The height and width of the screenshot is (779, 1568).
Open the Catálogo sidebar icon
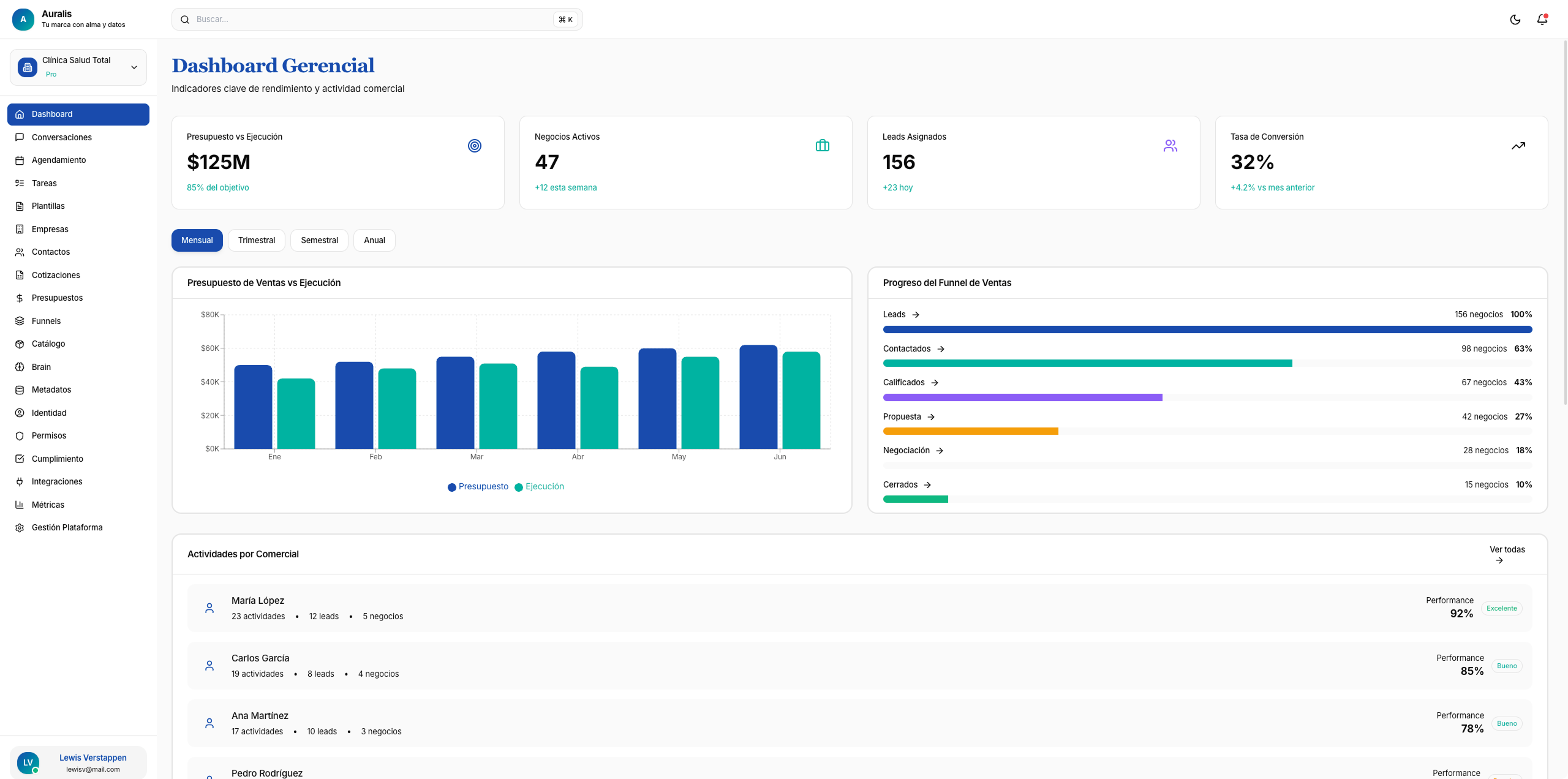20,344
